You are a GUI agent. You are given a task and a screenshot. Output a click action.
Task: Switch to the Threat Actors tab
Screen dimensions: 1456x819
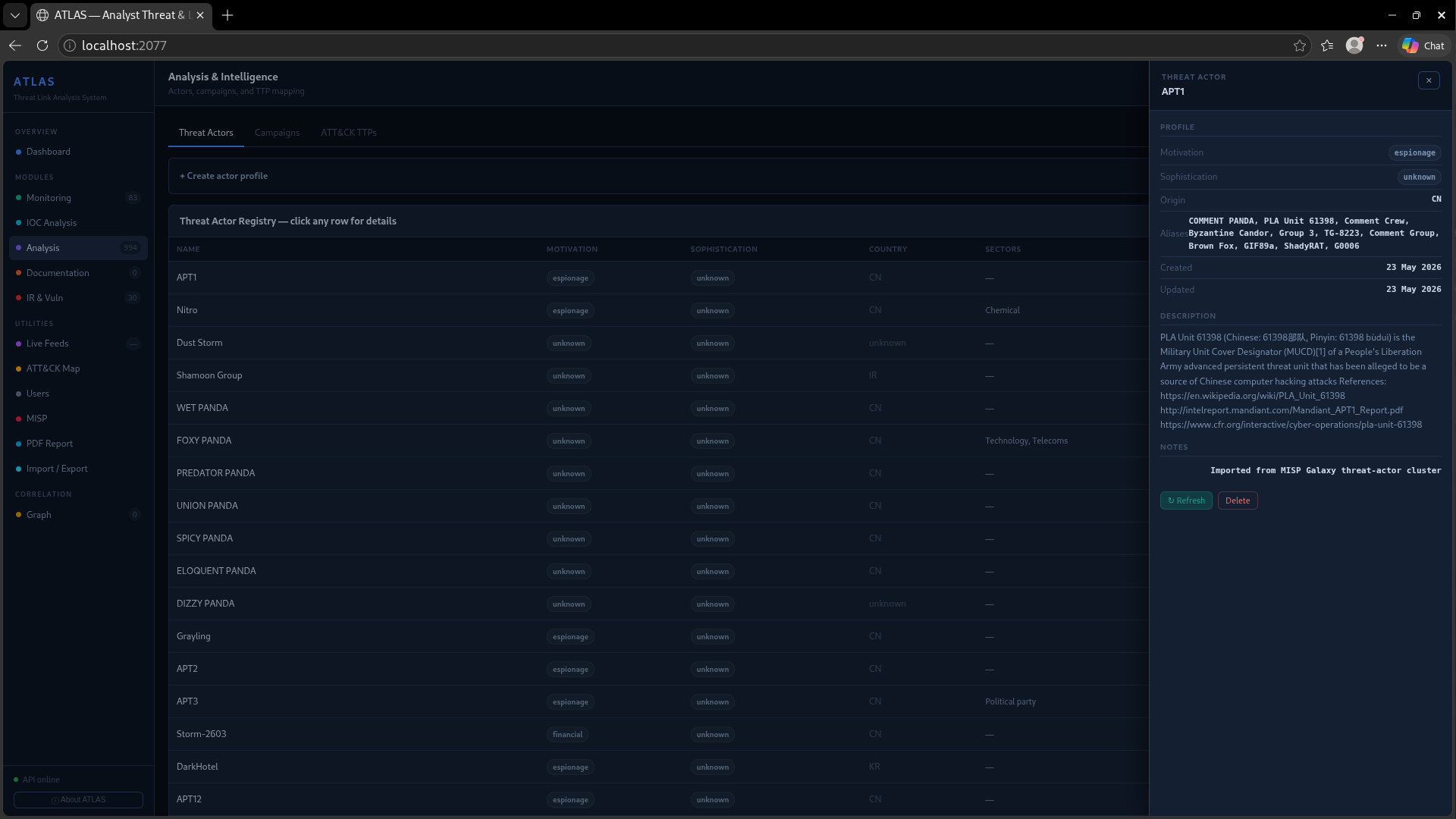[206, 133]
